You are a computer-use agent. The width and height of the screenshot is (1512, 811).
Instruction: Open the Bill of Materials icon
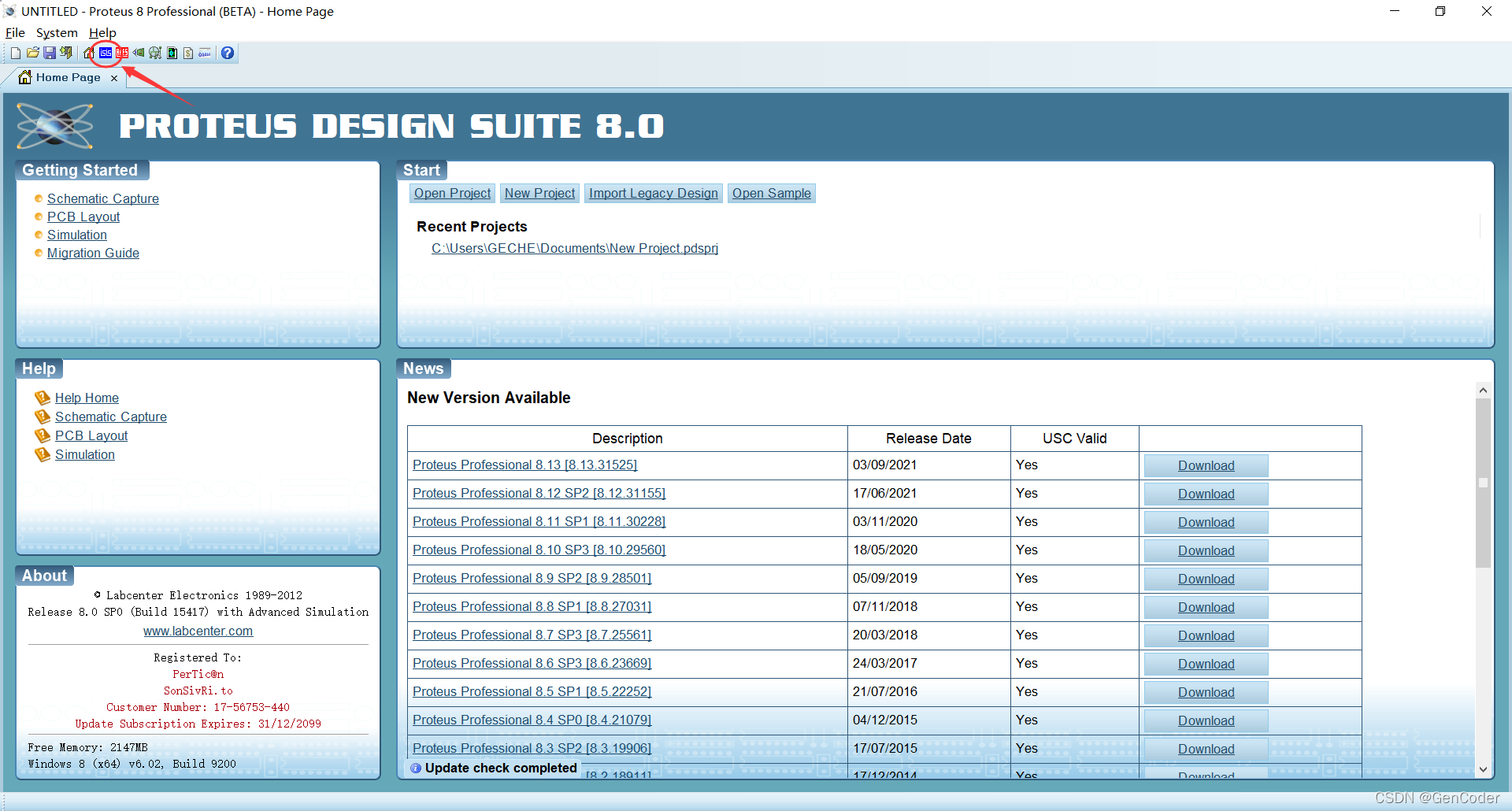[x=188, y=53]
